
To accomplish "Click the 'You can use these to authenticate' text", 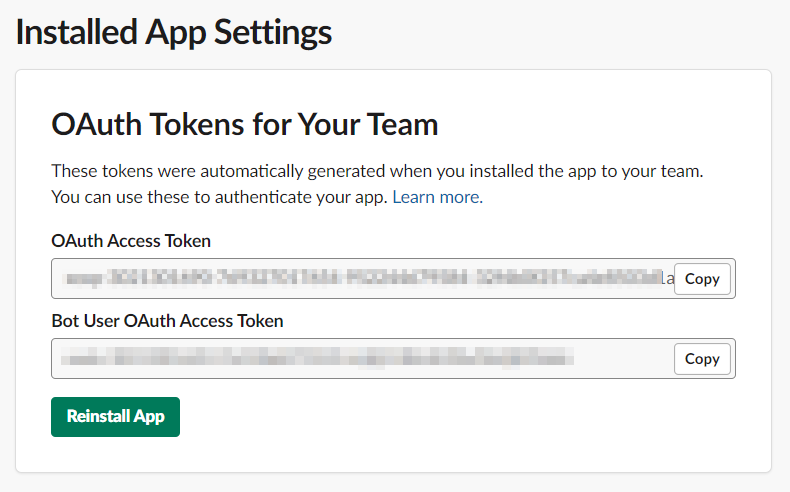I will coord(220,197).
